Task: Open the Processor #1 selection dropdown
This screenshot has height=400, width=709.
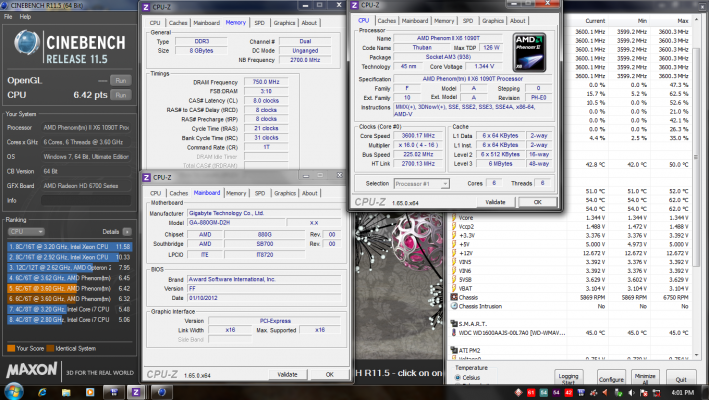Action: (x=421, y=184)
